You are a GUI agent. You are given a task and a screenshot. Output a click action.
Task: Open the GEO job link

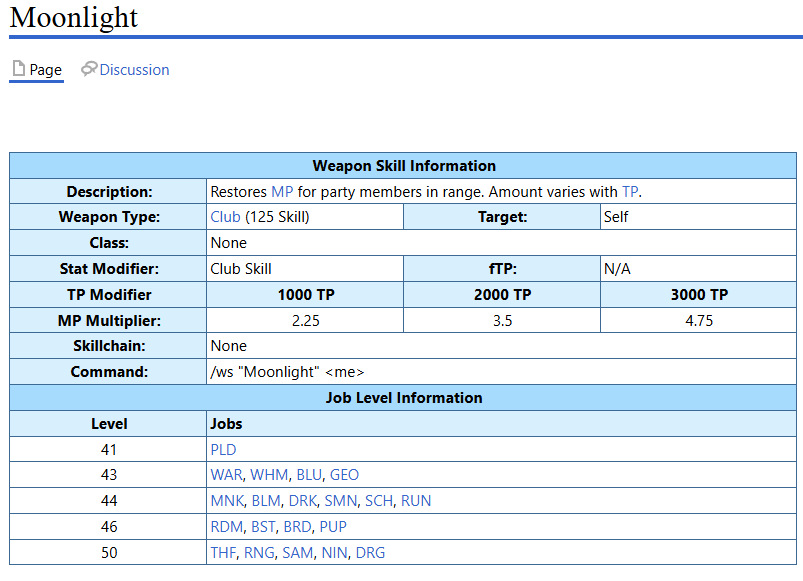344,475
